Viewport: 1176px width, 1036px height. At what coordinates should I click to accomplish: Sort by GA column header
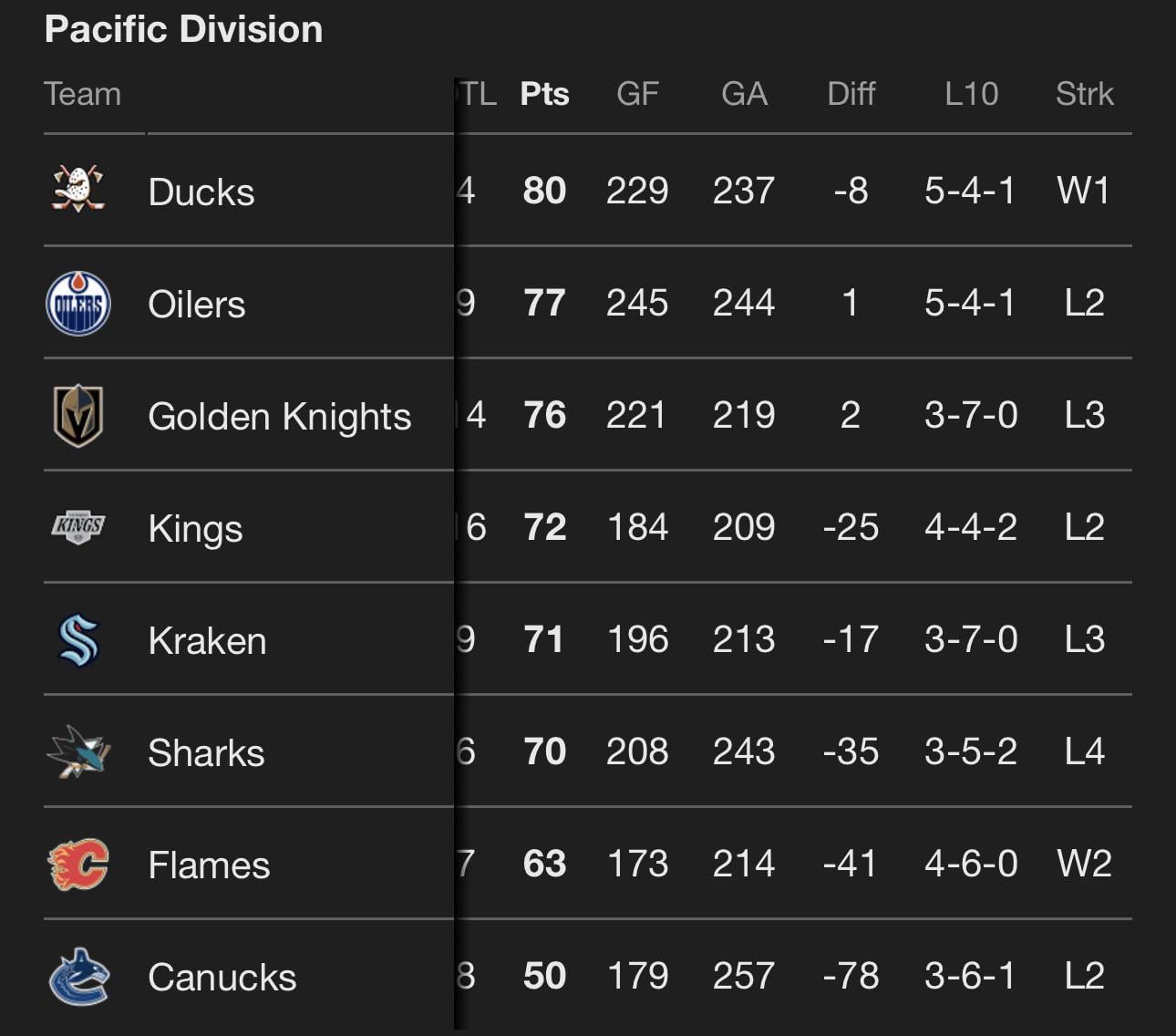(744, 94)
